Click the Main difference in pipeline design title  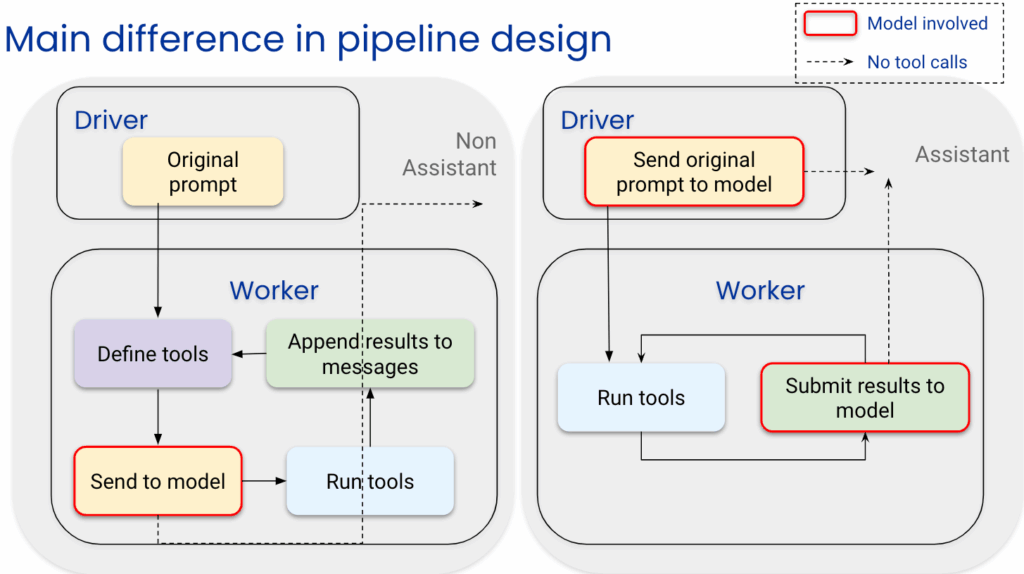coord(308,39)
